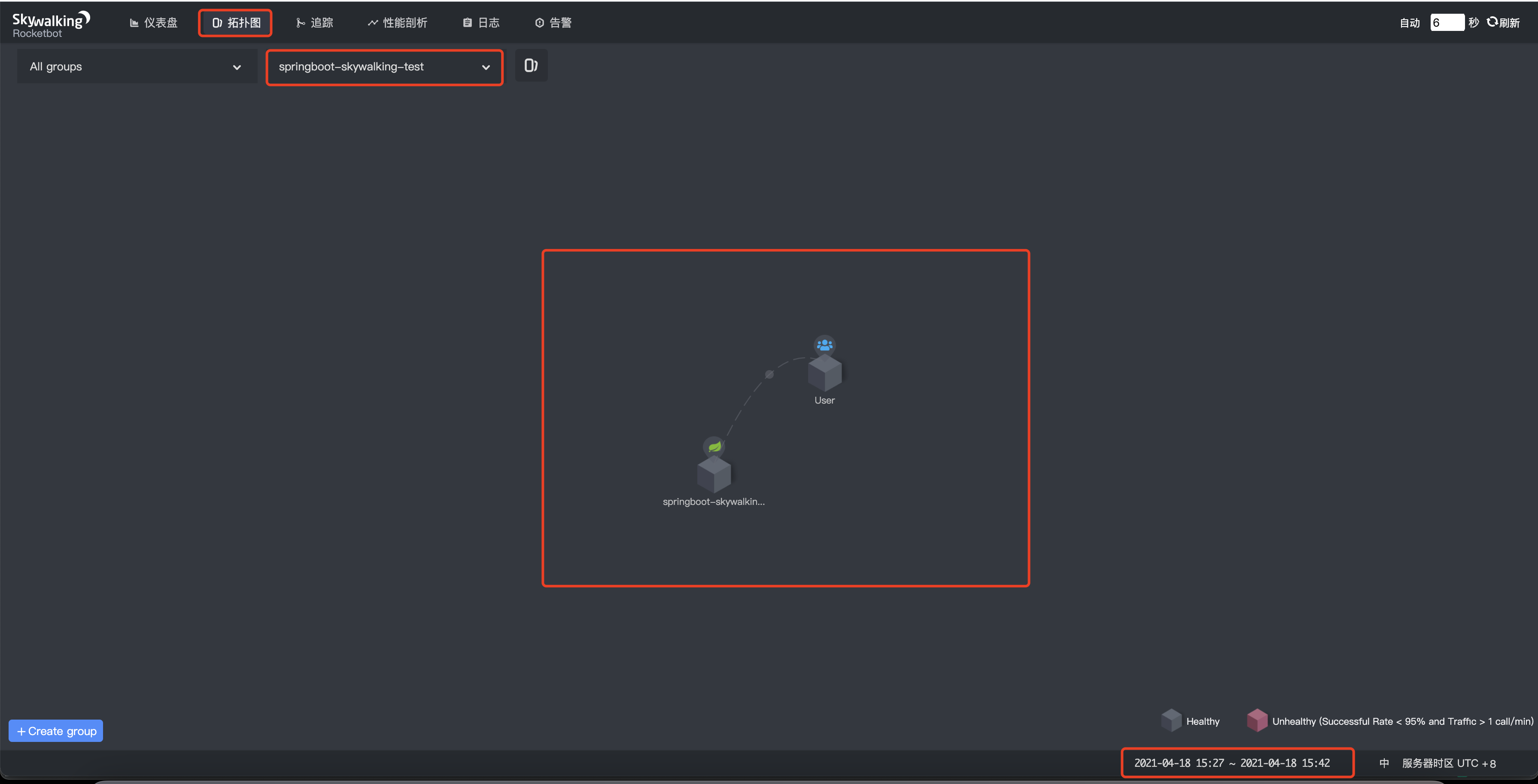1538x784 pixels.
Task: Open the springboot-skywalking-test service dropdown
Action: pyautogui.click(x=384, y=67)
